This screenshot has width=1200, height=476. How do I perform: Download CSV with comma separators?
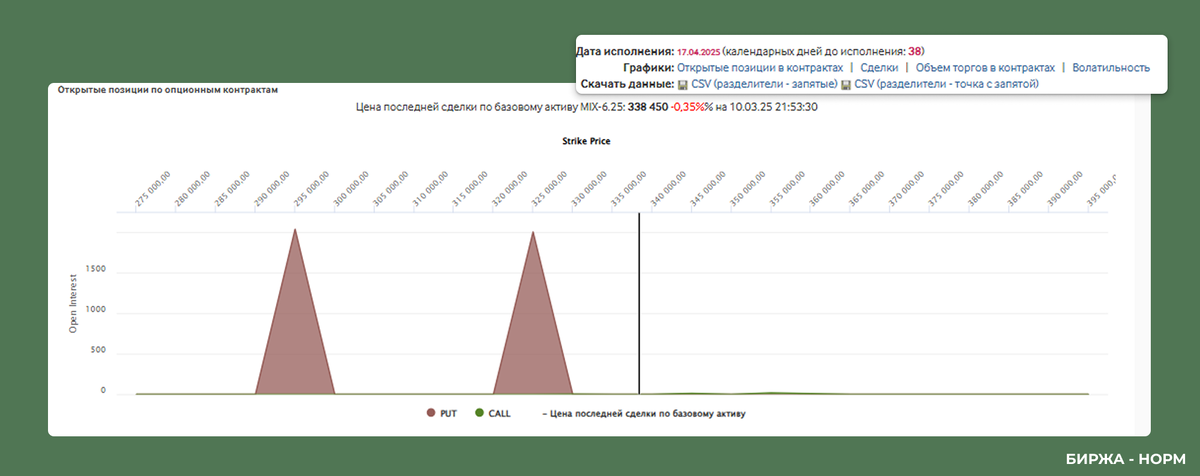coord(764,85)
